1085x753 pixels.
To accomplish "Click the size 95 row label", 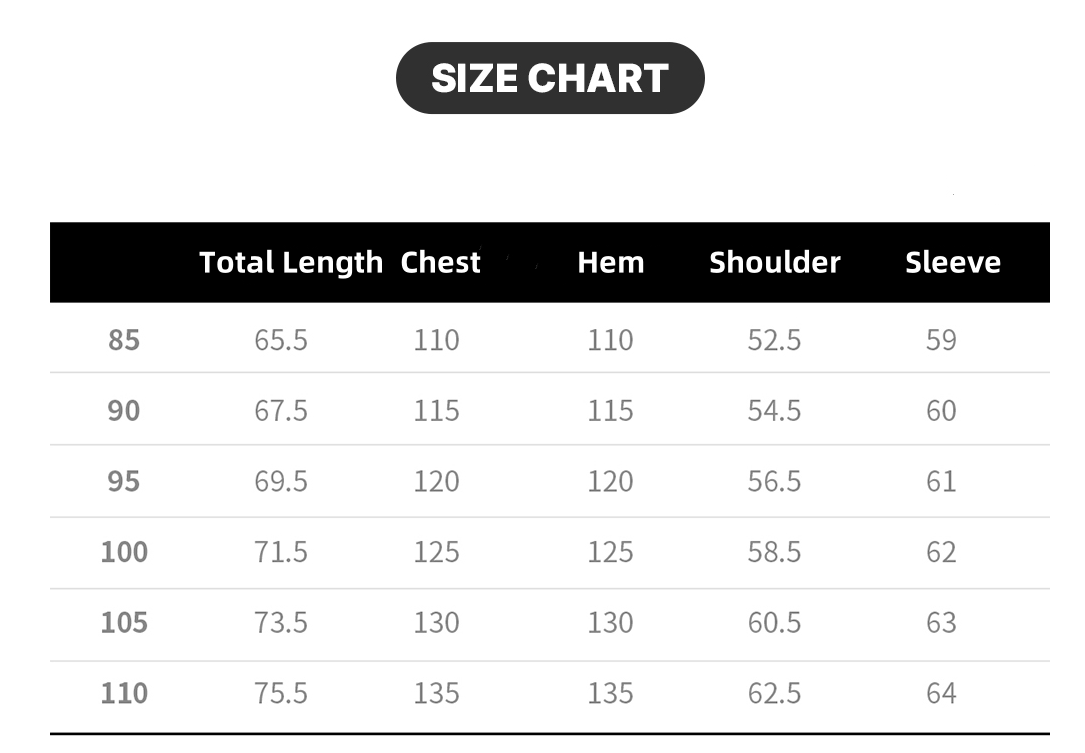I will 124,481.
